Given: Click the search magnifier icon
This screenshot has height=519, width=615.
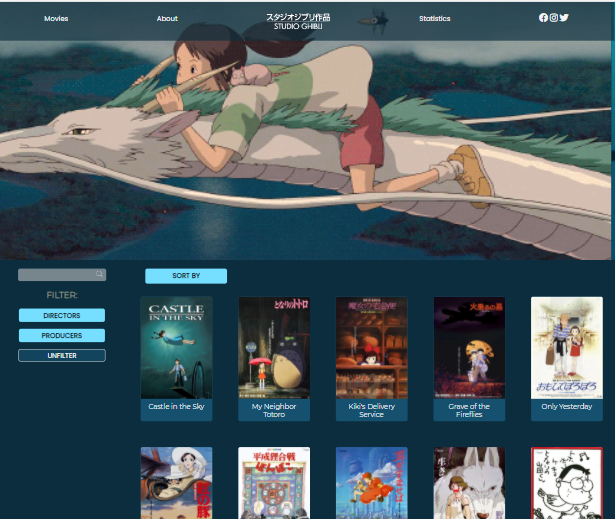Looking at the screenshot, I should [x=100, y=274].
